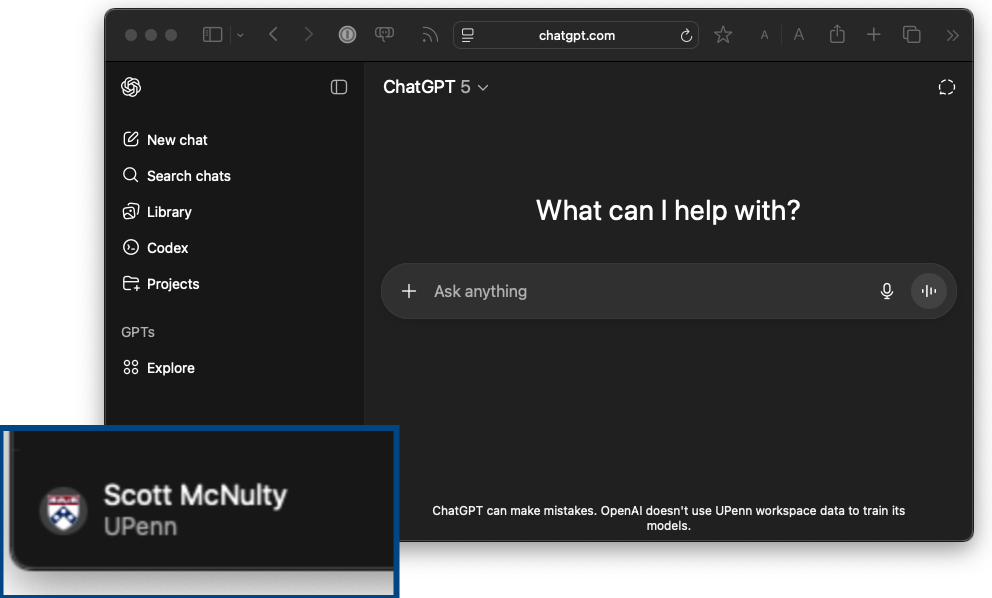Screen dimensions: 992x598
Task: Click the RSS feed extension icon
Action: [430, 35]
